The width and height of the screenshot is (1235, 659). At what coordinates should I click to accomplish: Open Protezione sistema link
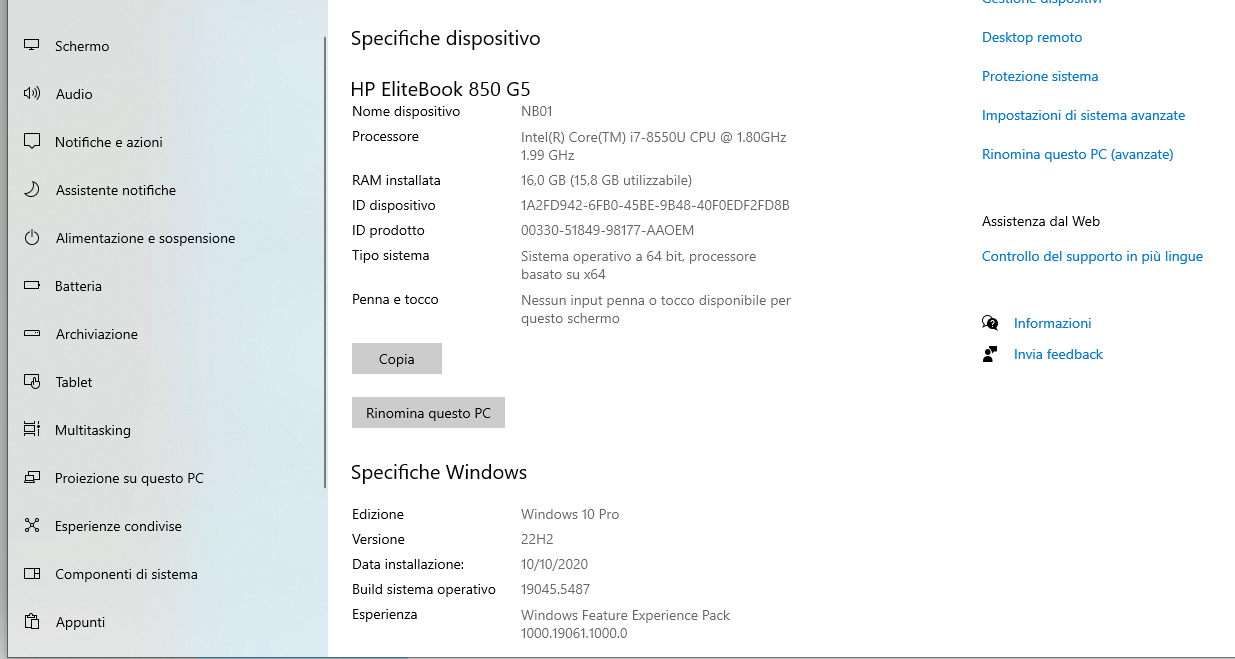tap(1040, 76)
